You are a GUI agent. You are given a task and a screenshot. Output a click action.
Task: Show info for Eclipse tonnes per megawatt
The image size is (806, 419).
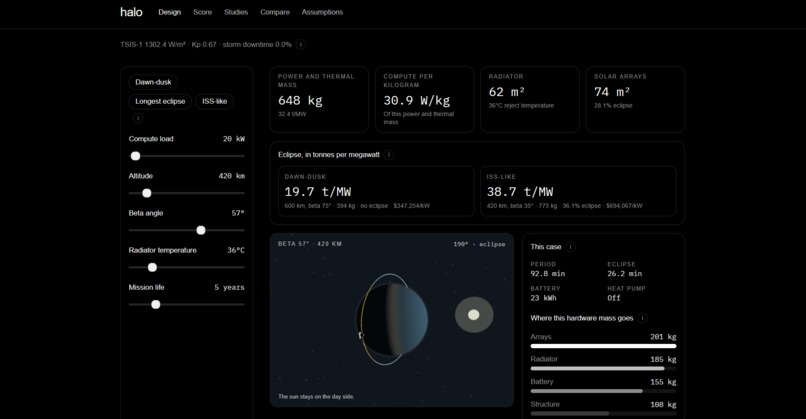pos(389,155)
